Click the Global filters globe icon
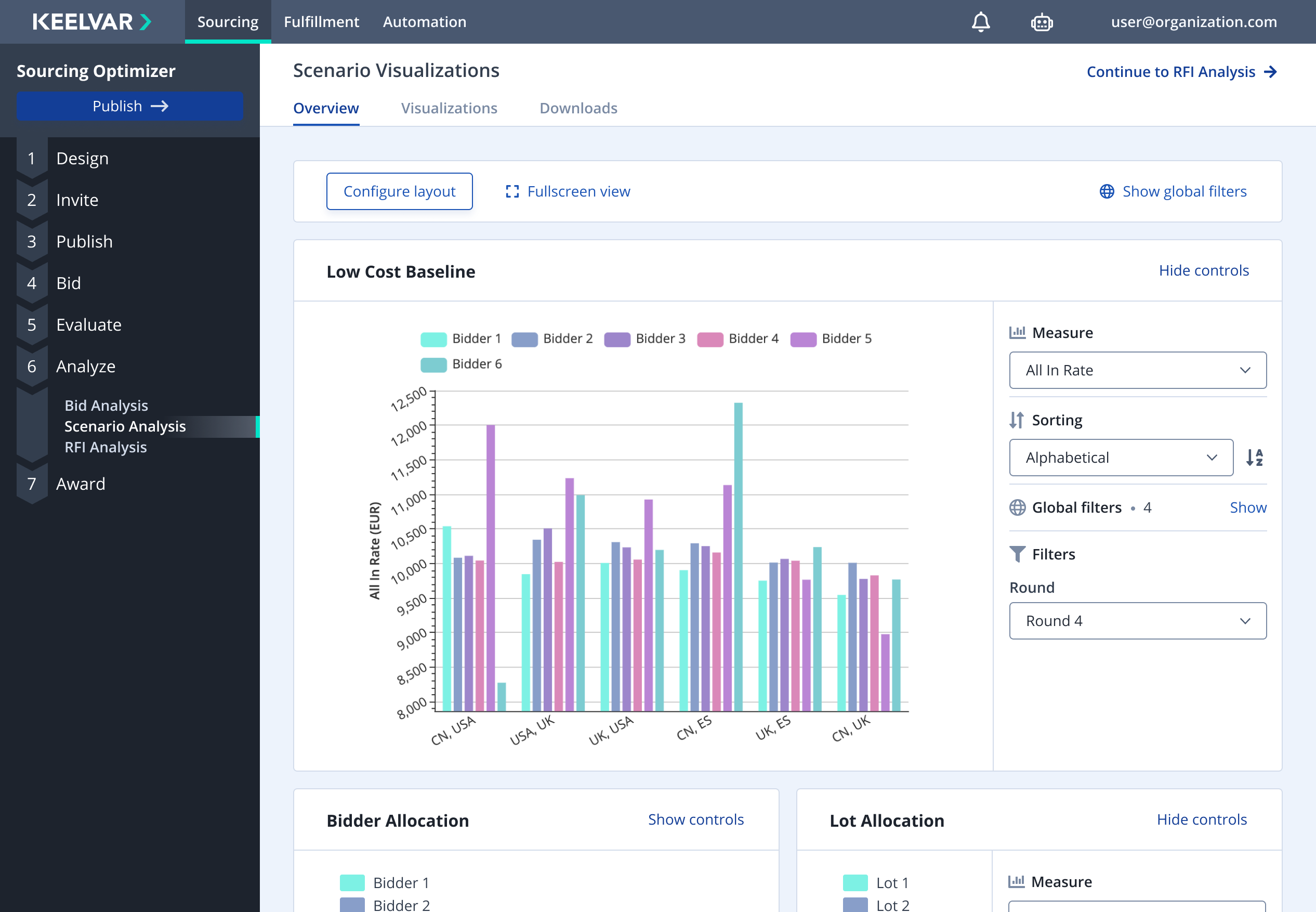This screenshot has height=912, width=1316. tap(1017, 507)
